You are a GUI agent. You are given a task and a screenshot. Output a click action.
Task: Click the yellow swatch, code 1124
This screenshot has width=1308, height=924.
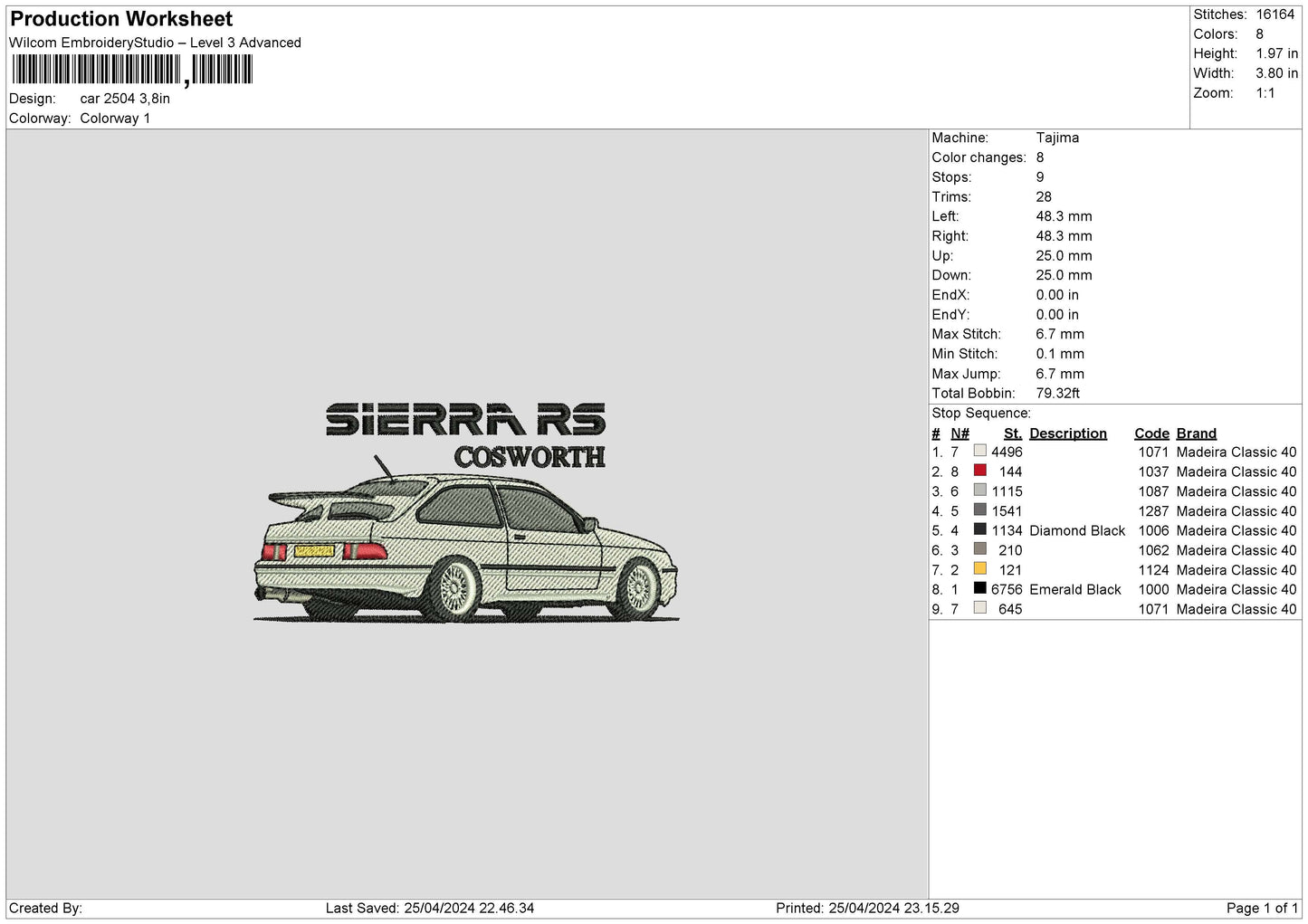coord(979,569)
